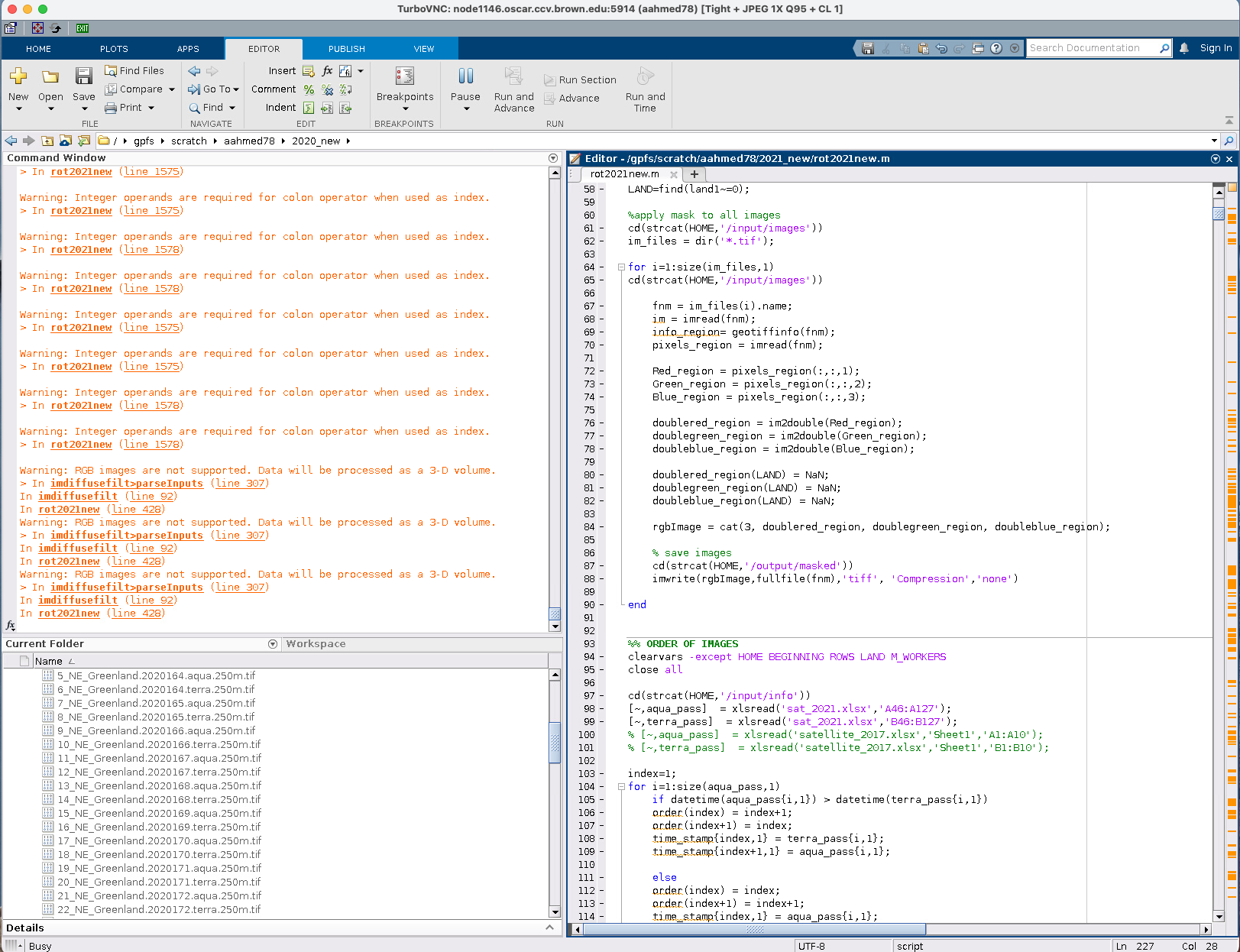Switch to the PUBLISH tab

[346, 49]
